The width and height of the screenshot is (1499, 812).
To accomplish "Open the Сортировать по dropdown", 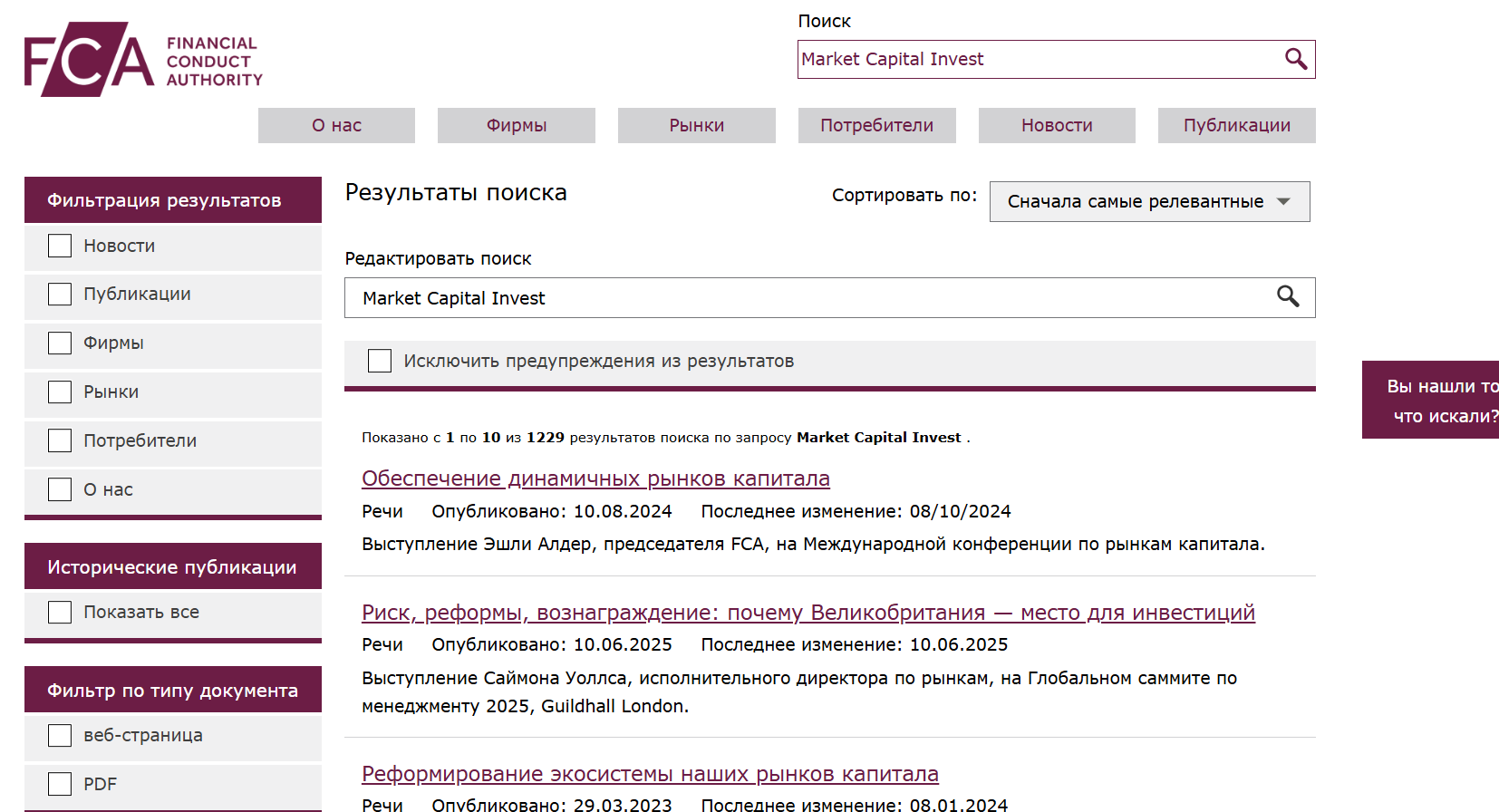I will pos(1149,201).
